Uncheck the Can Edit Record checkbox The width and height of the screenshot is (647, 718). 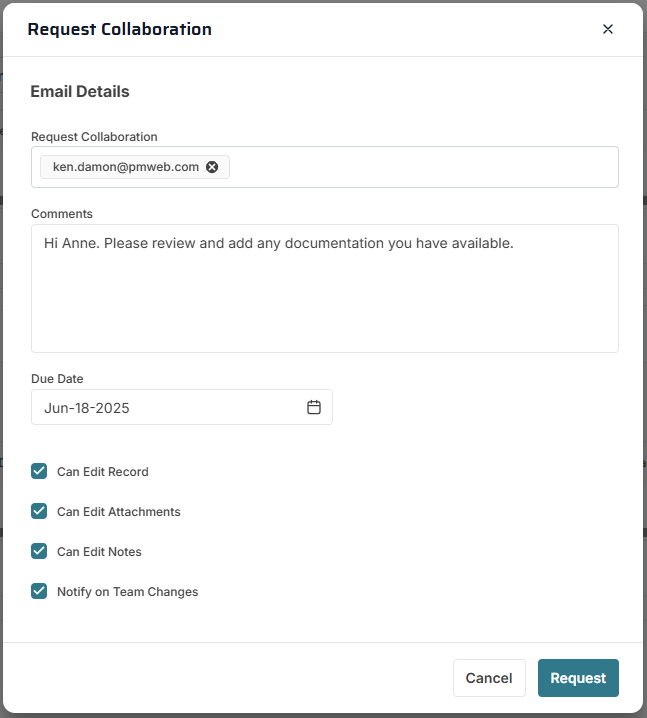[40, 471]
